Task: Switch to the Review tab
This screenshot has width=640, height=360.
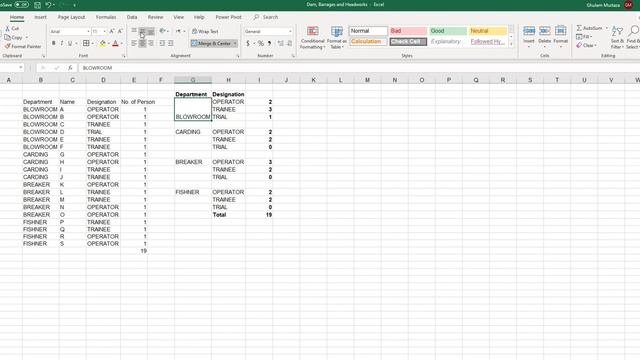Action: coord(155,17)
